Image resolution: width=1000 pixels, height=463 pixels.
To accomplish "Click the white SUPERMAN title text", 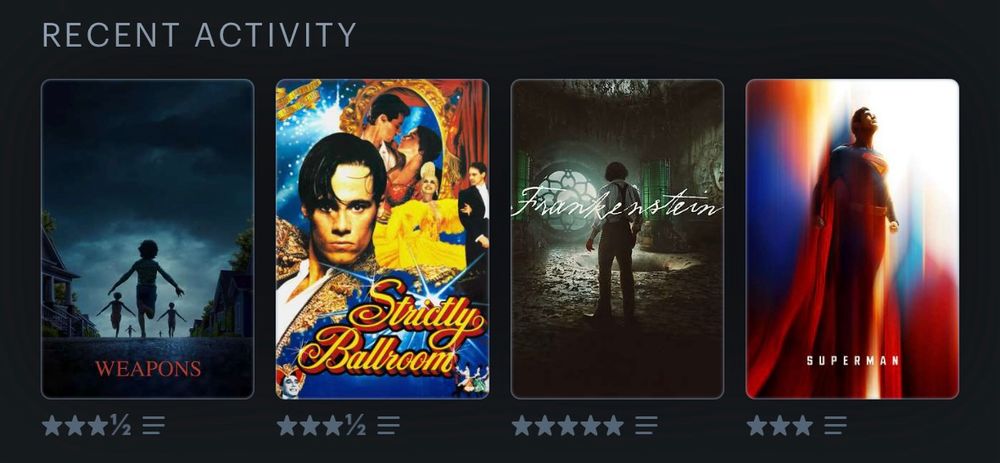I will coord(853,361).
